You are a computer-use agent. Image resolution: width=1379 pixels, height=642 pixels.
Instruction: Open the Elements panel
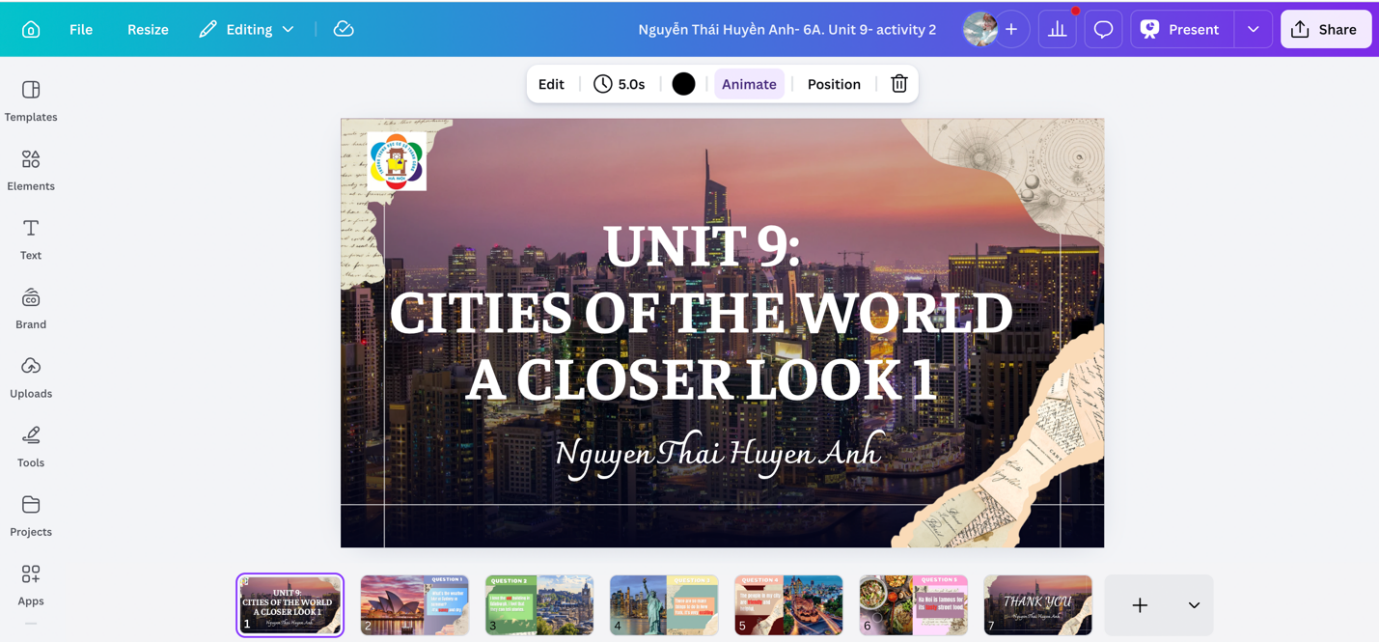click(31, 170)
